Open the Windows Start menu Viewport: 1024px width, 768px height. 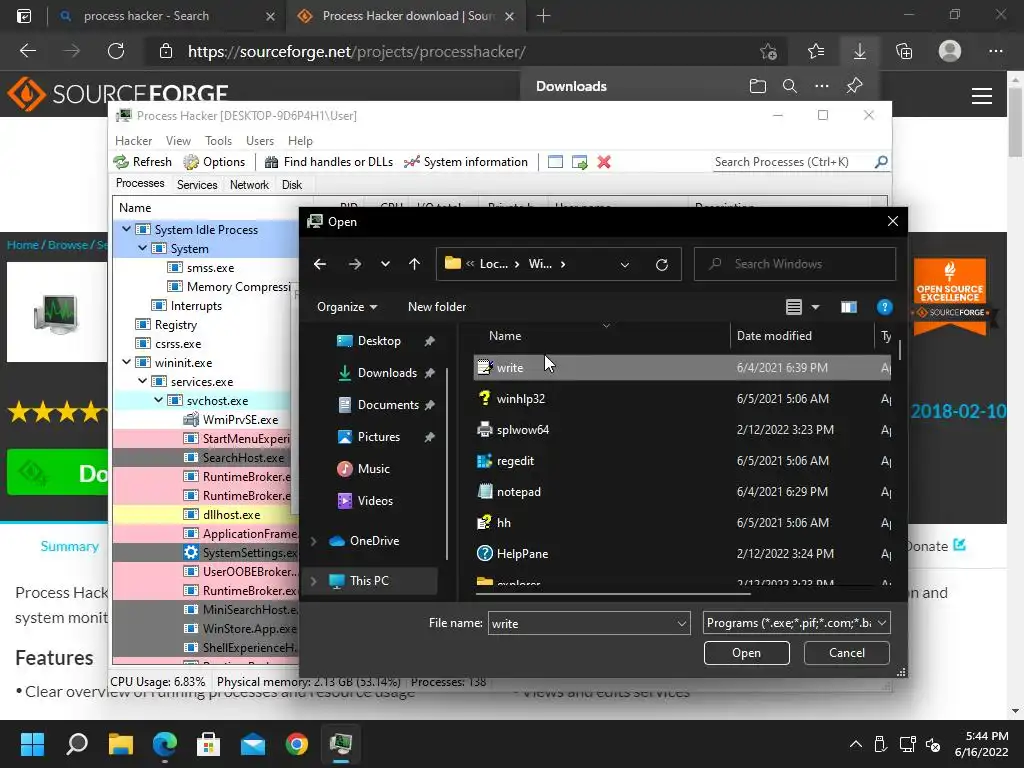tap(32, 744)
